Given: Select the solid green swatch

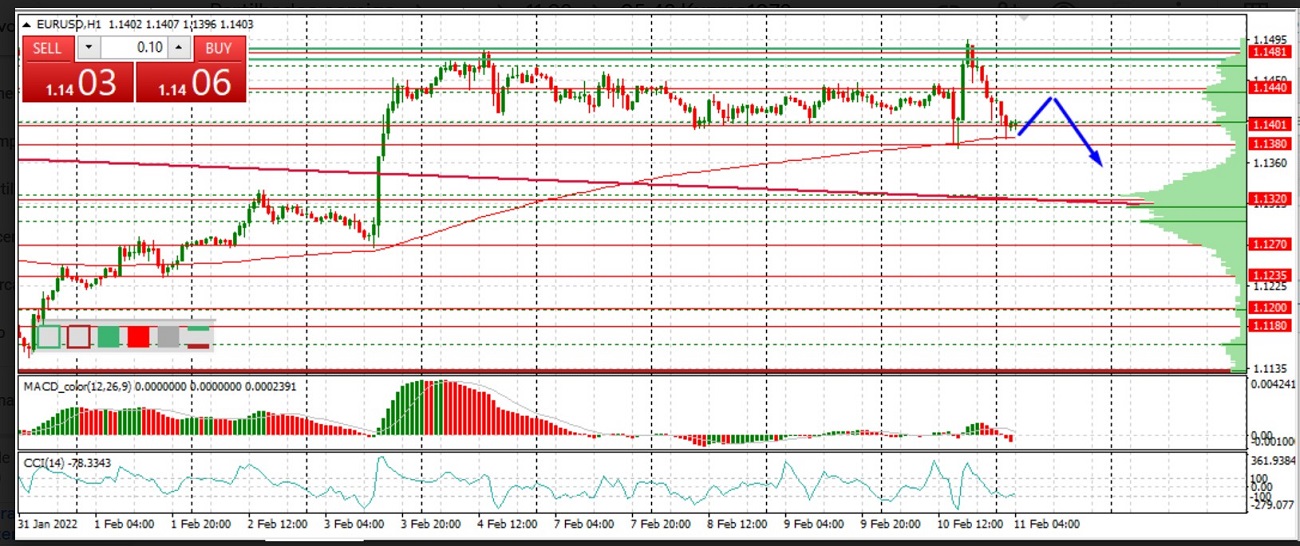Looking at the screenshot, I should [108, 336].
